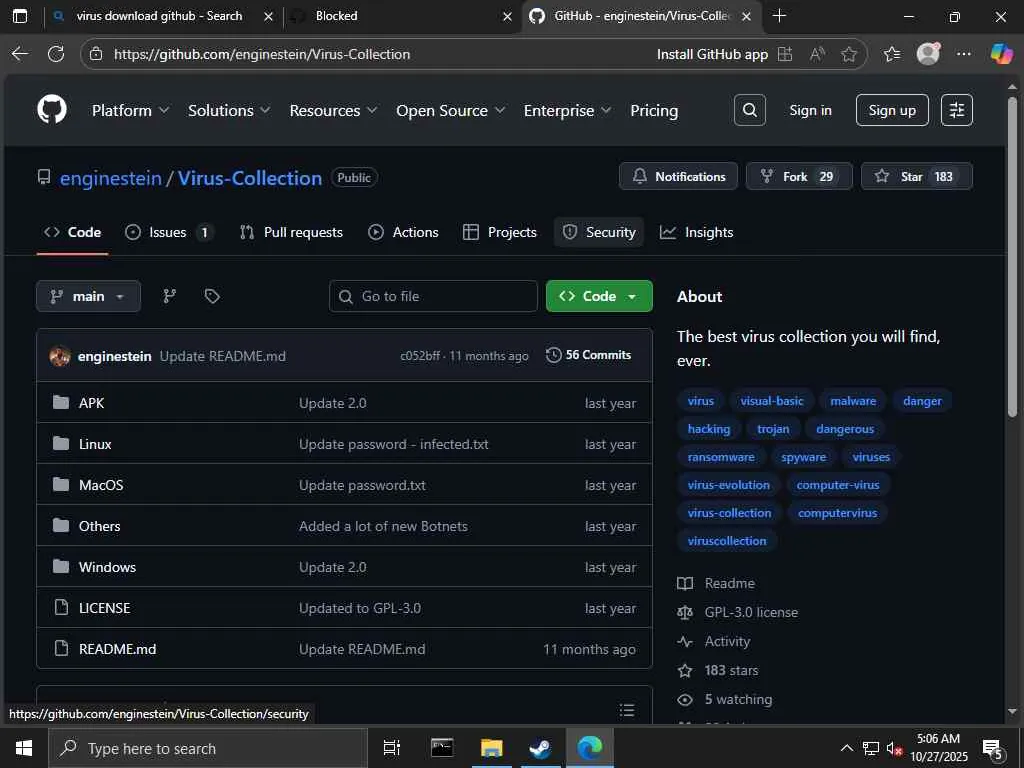Click the GitHub Octocat logo

pyautogui.click(x=52, y=110)
